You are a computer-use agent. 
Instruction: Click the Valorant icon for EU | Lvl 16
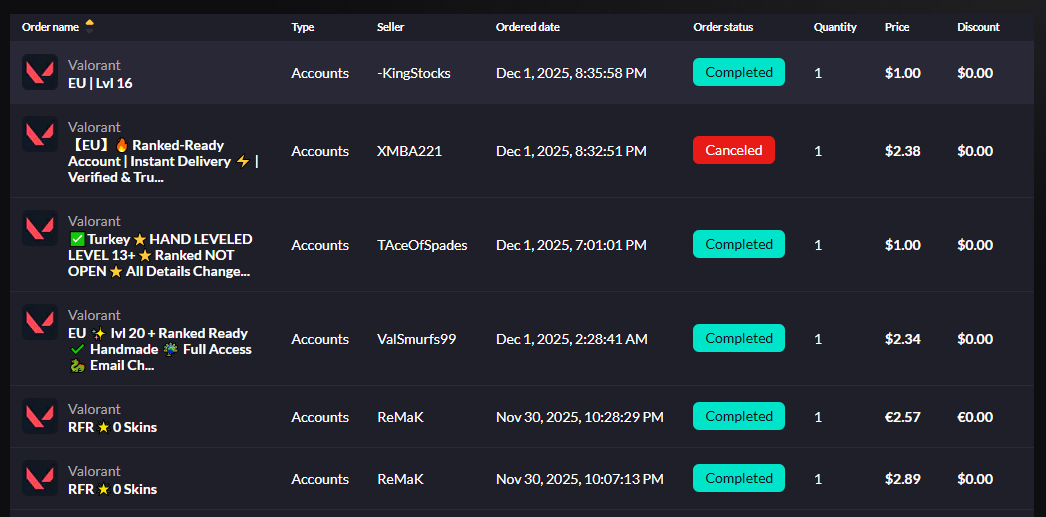pos(39,72)
